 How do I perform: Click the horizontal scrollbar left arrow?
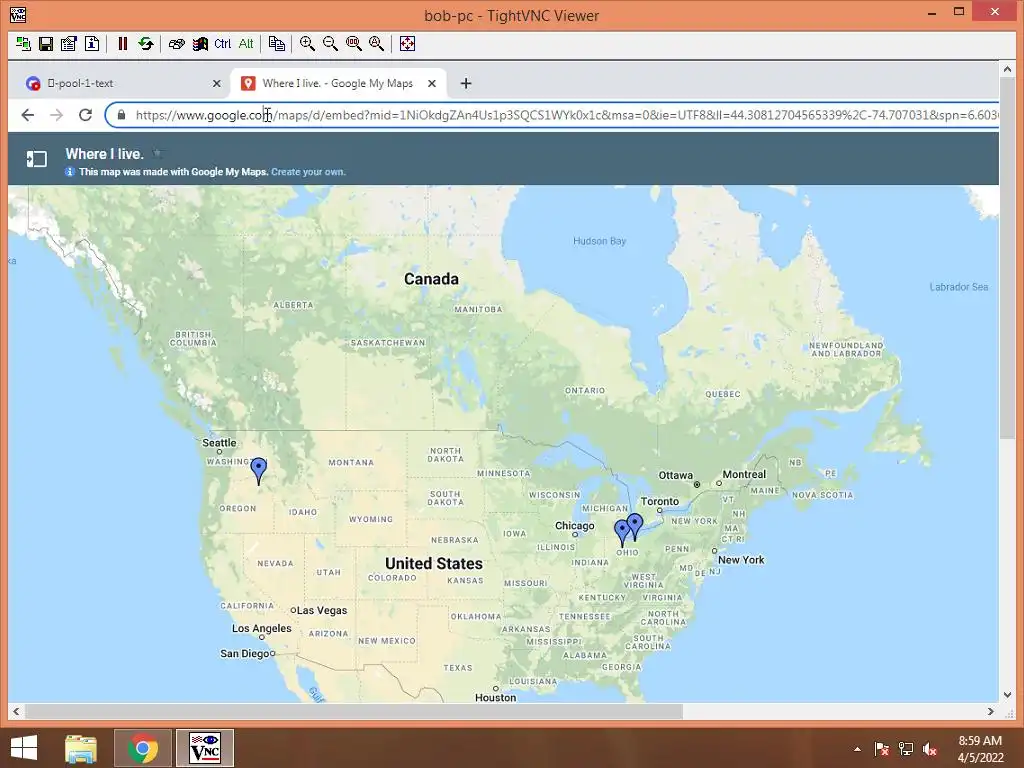click(16, 711)
